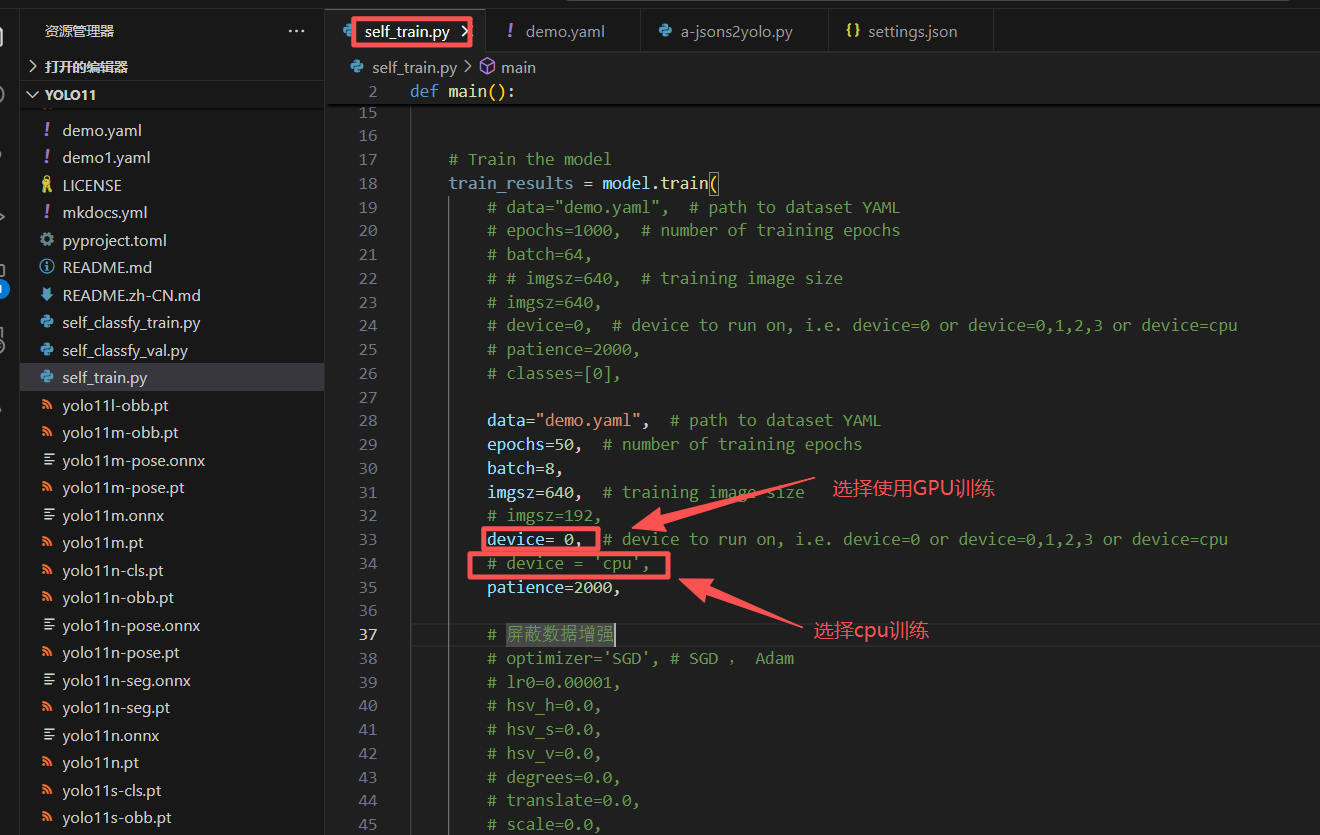Click the icon beside yolo11m.pt
This screenshot has width=1320, height=835.
[x=46, y=542]
